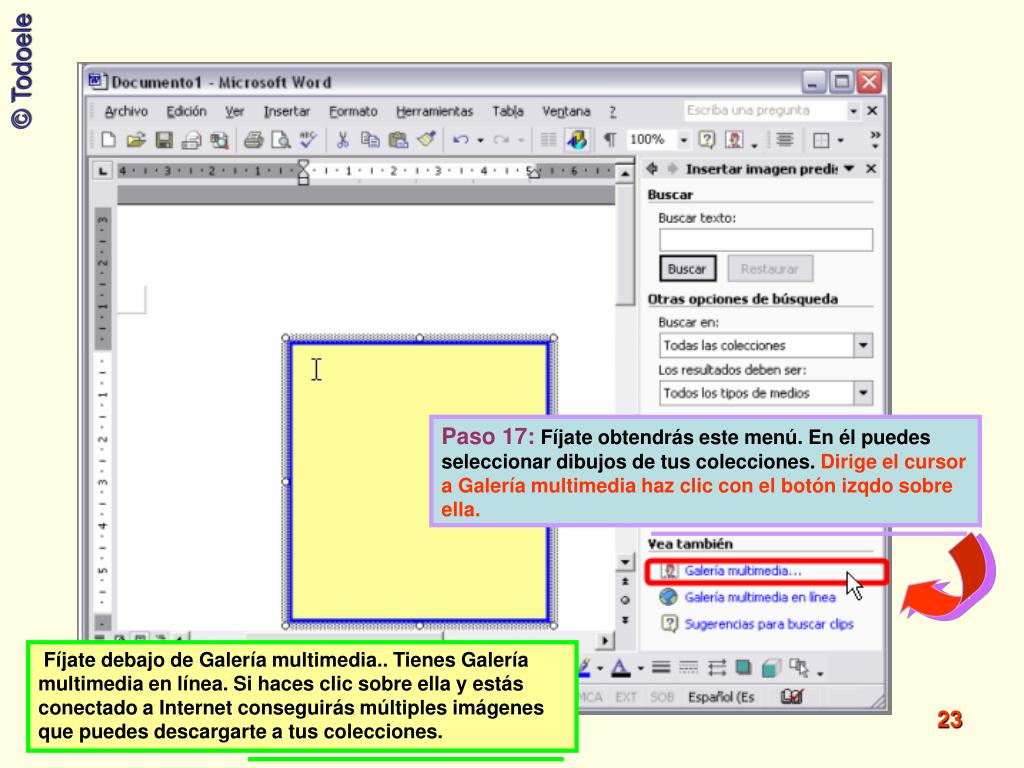Toggle EXT extend selection in status bar

626,697
